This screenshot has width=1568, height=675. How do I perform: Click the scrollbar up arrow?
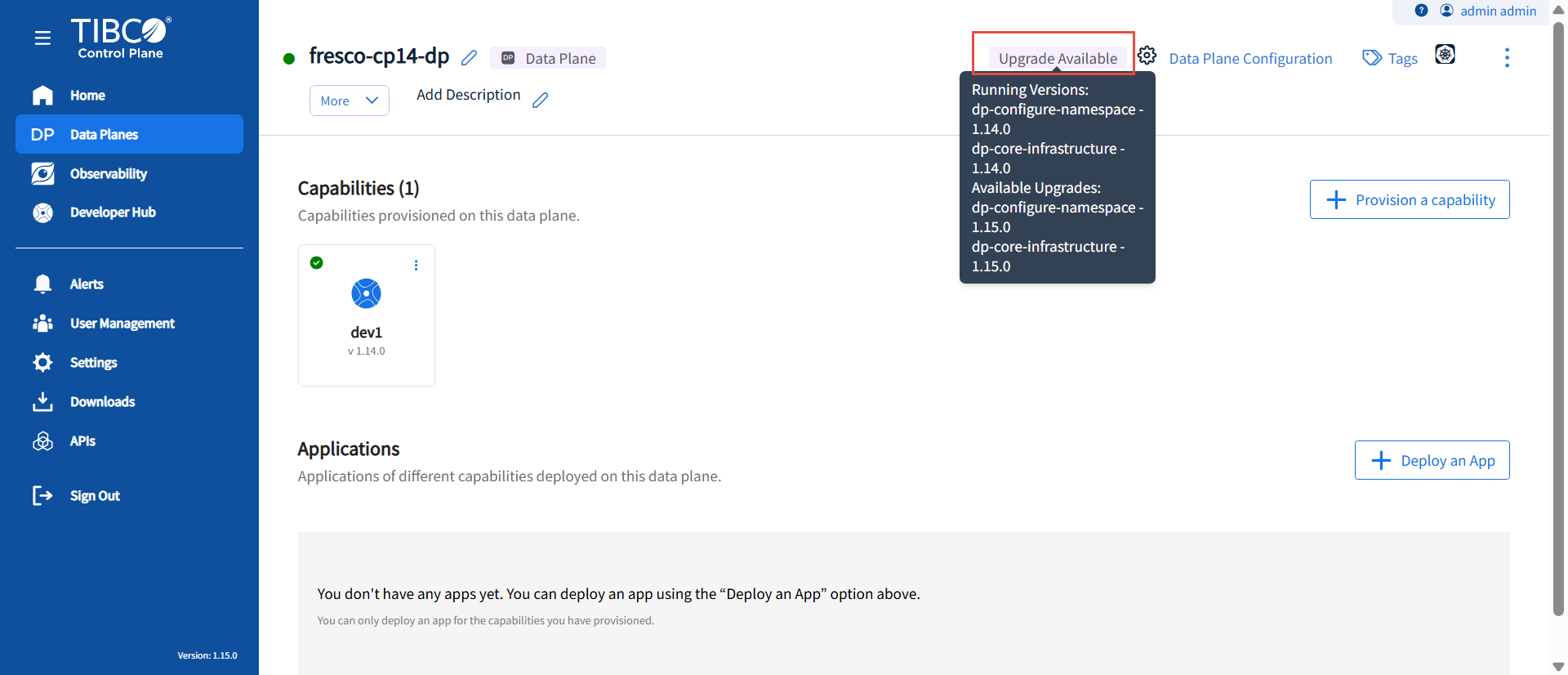coord(1558,11)
